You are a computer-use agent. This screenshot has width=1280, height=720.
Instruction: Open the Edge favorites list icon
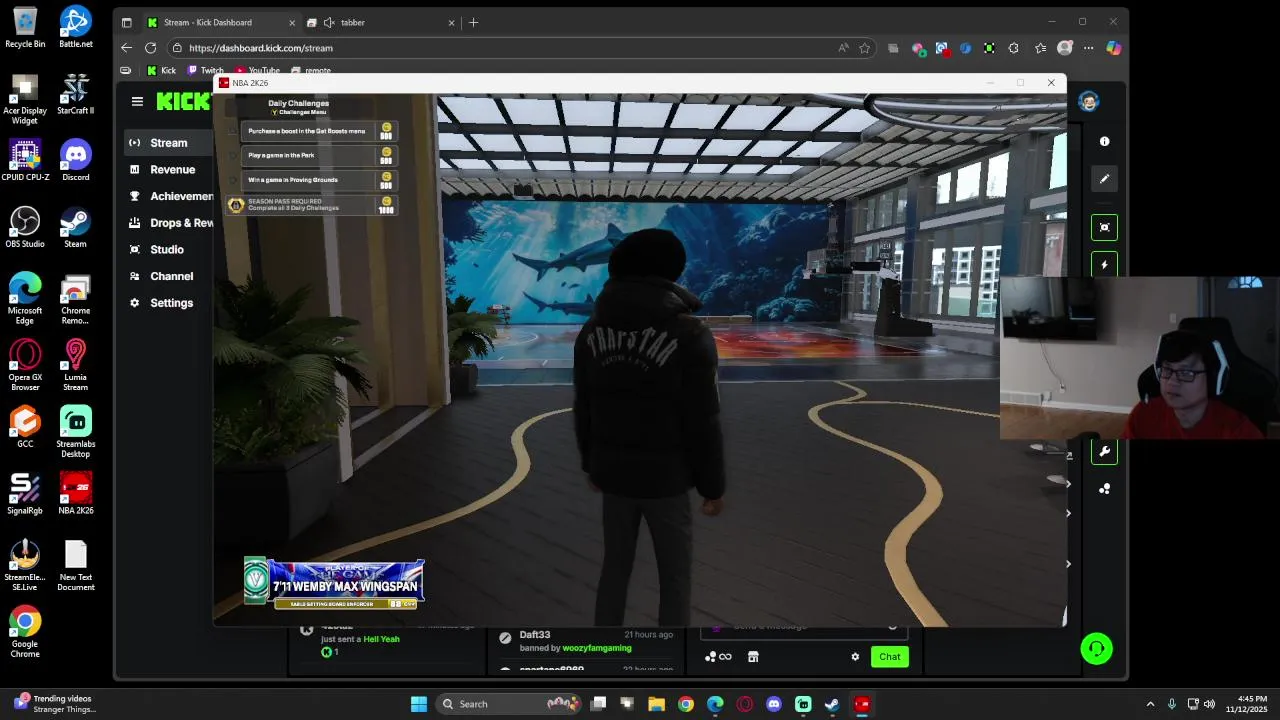1041,48
